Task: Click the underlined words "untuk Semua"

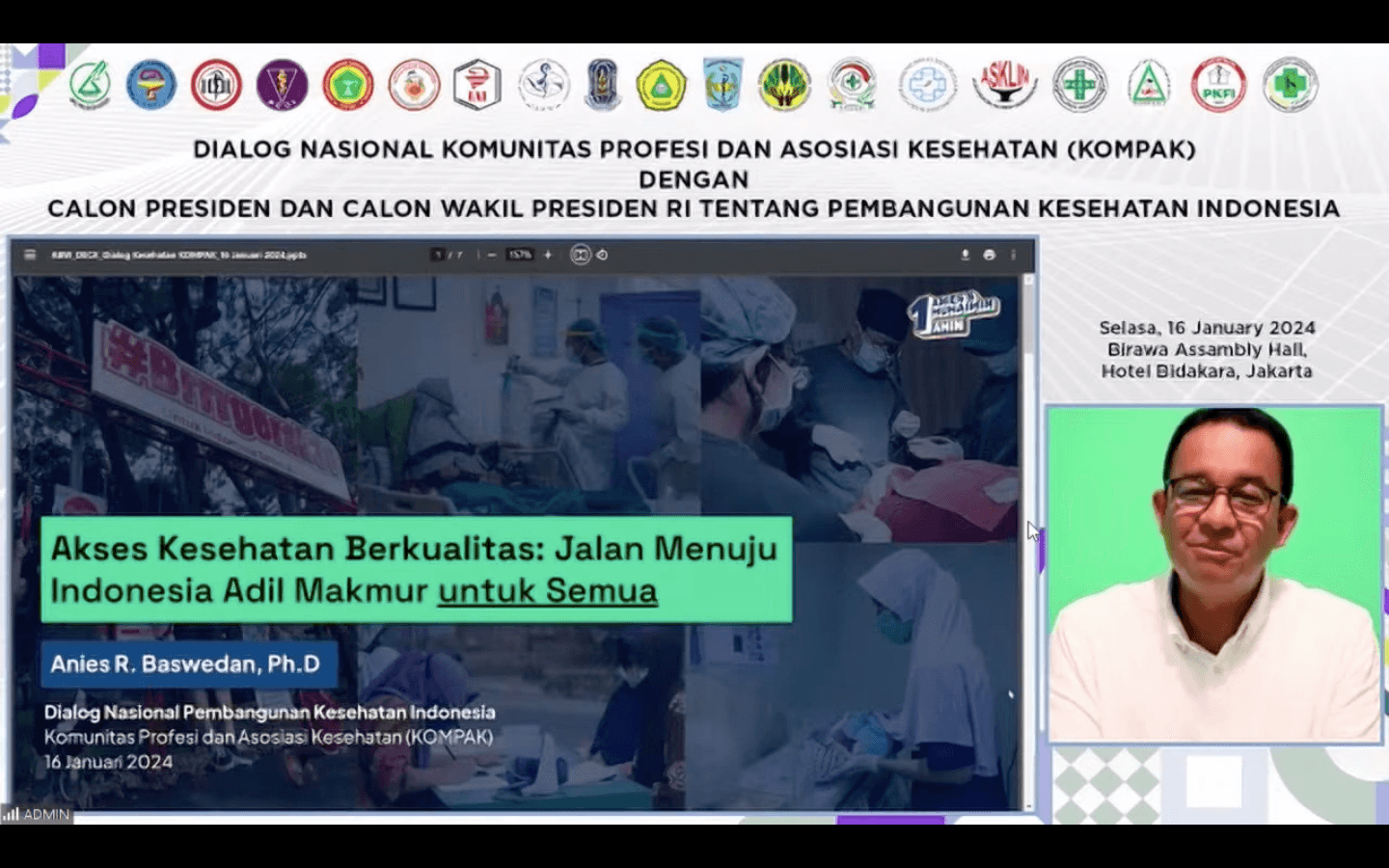Action: point(548,590)
